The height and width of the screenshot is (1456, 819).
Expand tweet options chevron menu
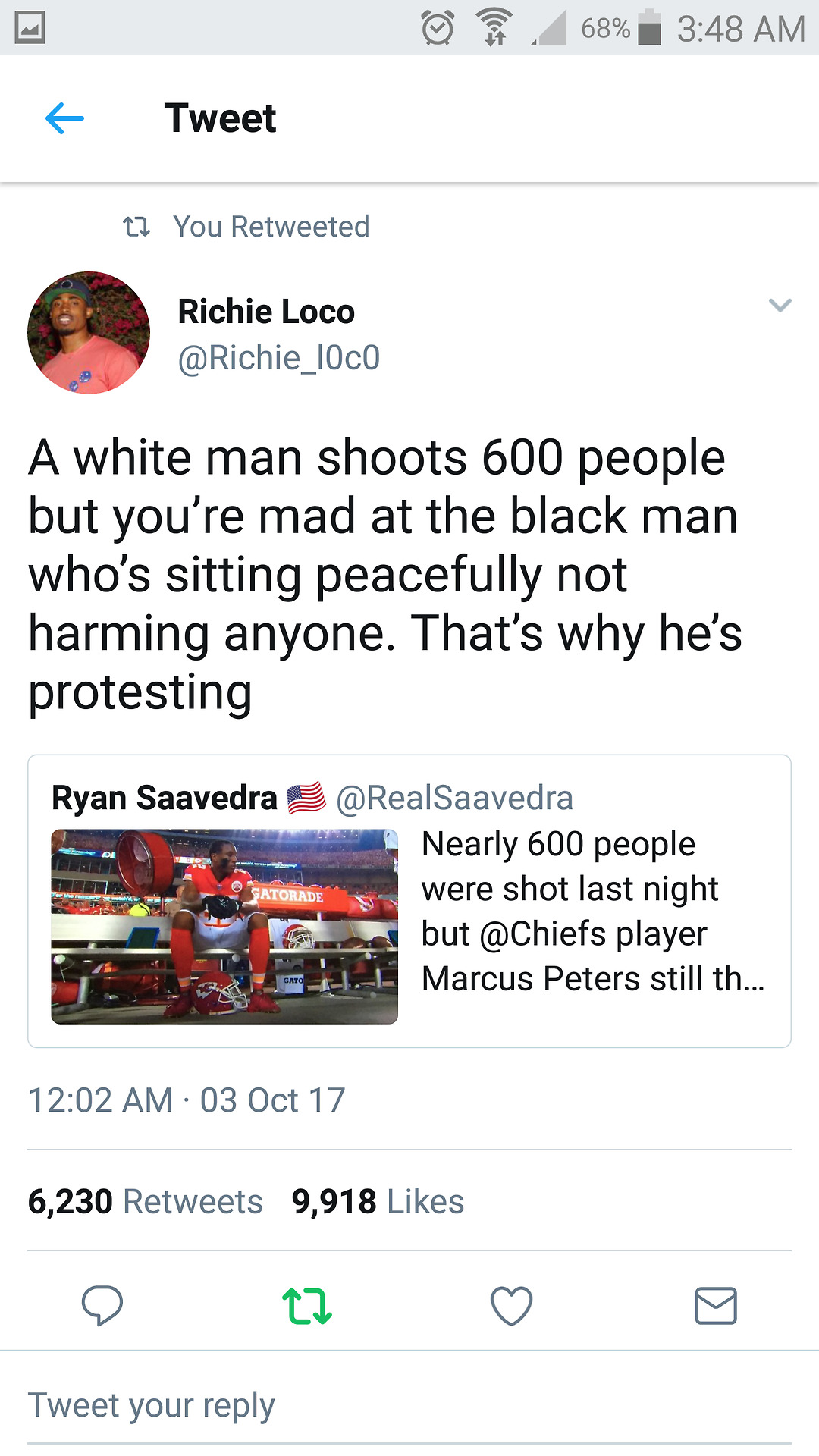pyautogui.click(x=780, y=306)
